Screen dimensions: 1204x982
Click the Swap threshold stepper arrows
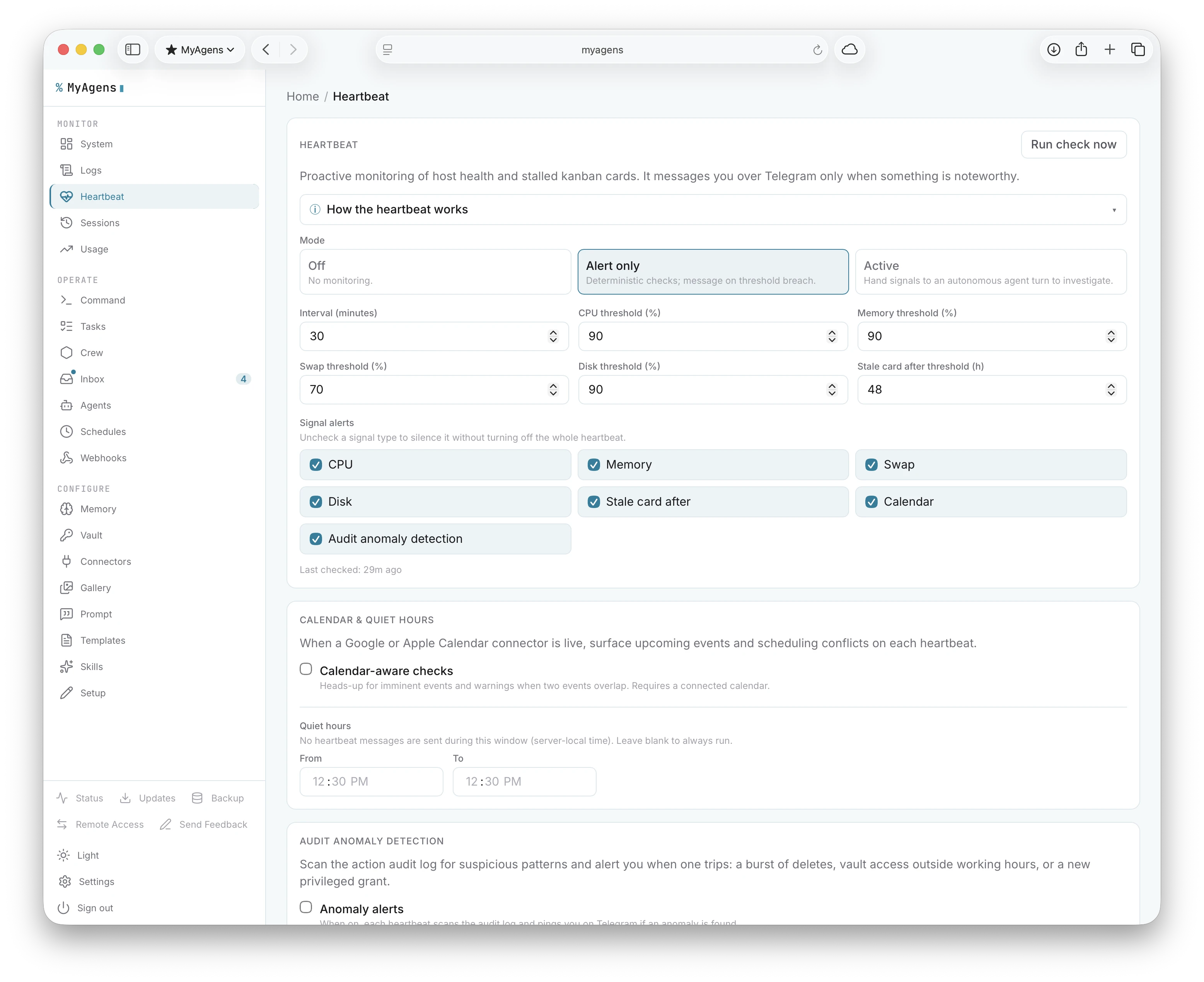(x=553, y=390)
